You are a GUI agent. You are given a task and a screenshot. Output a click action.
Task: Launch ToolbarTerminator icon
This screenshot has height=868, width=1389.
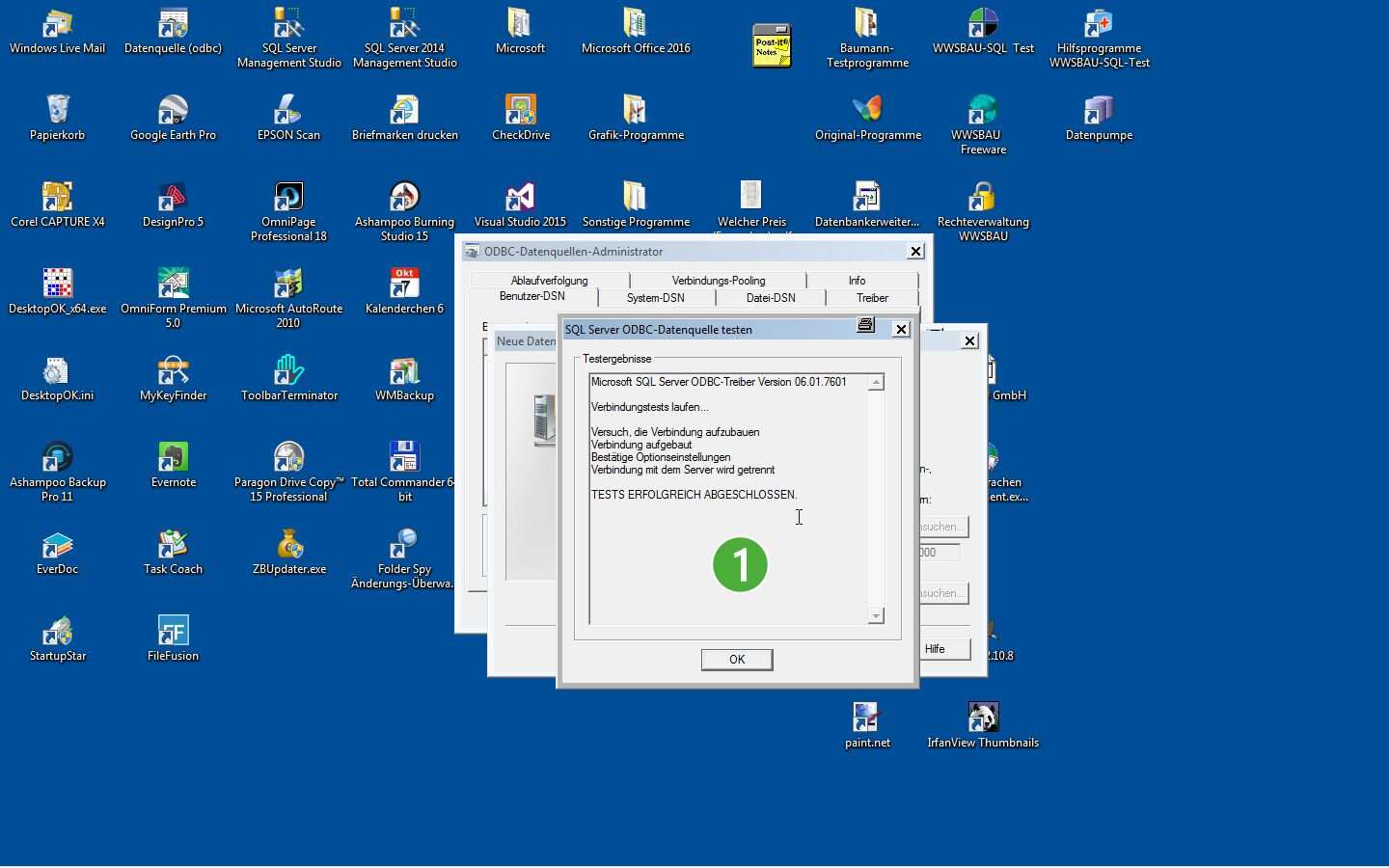click(289, 379)
